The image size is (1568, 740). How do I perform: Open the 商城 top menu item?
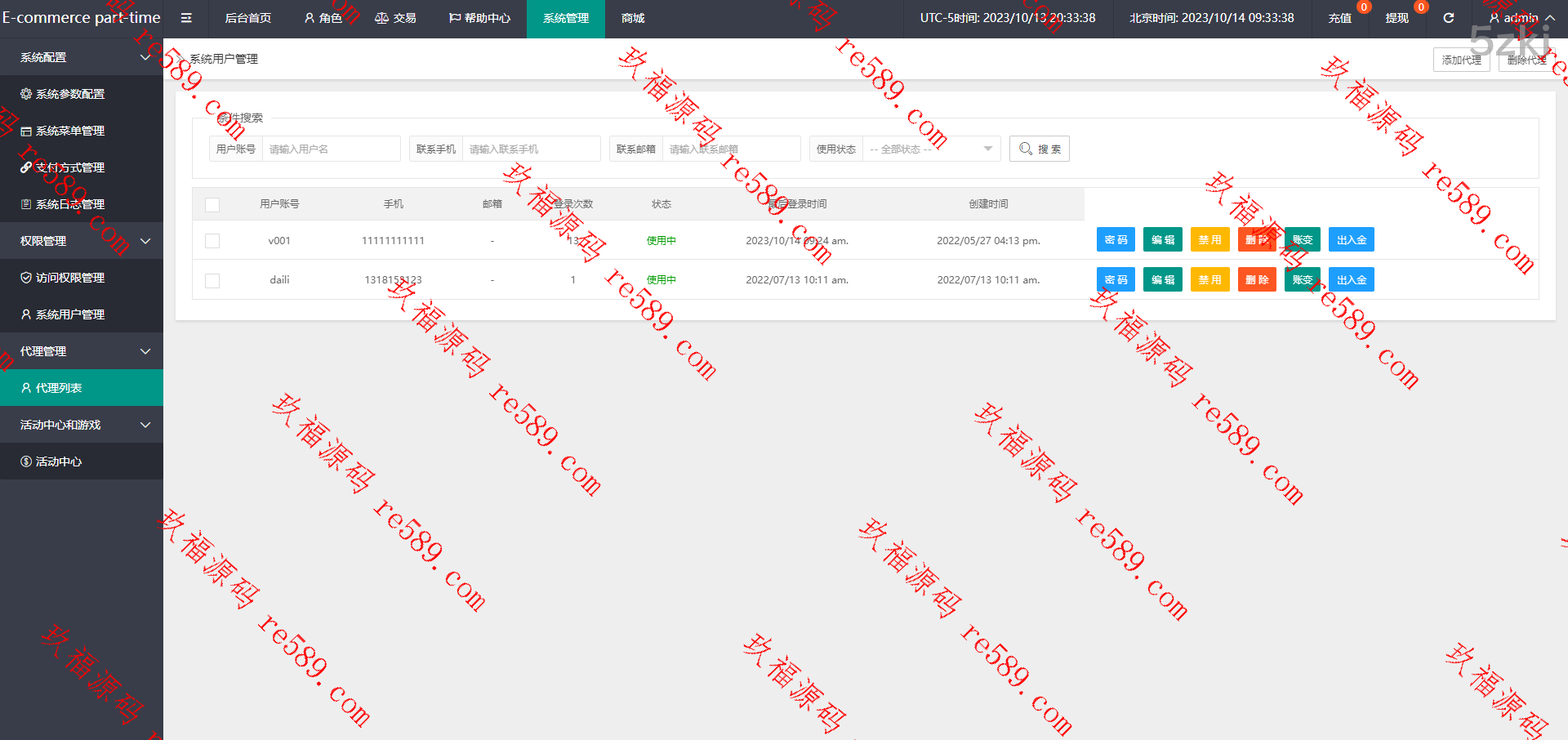[x=632, y=18]
